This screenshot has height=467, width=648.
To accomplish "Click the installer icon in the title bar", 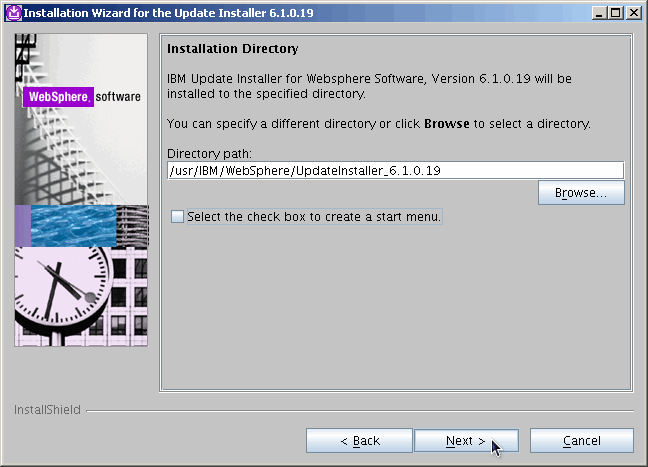I will coord(12,12).
